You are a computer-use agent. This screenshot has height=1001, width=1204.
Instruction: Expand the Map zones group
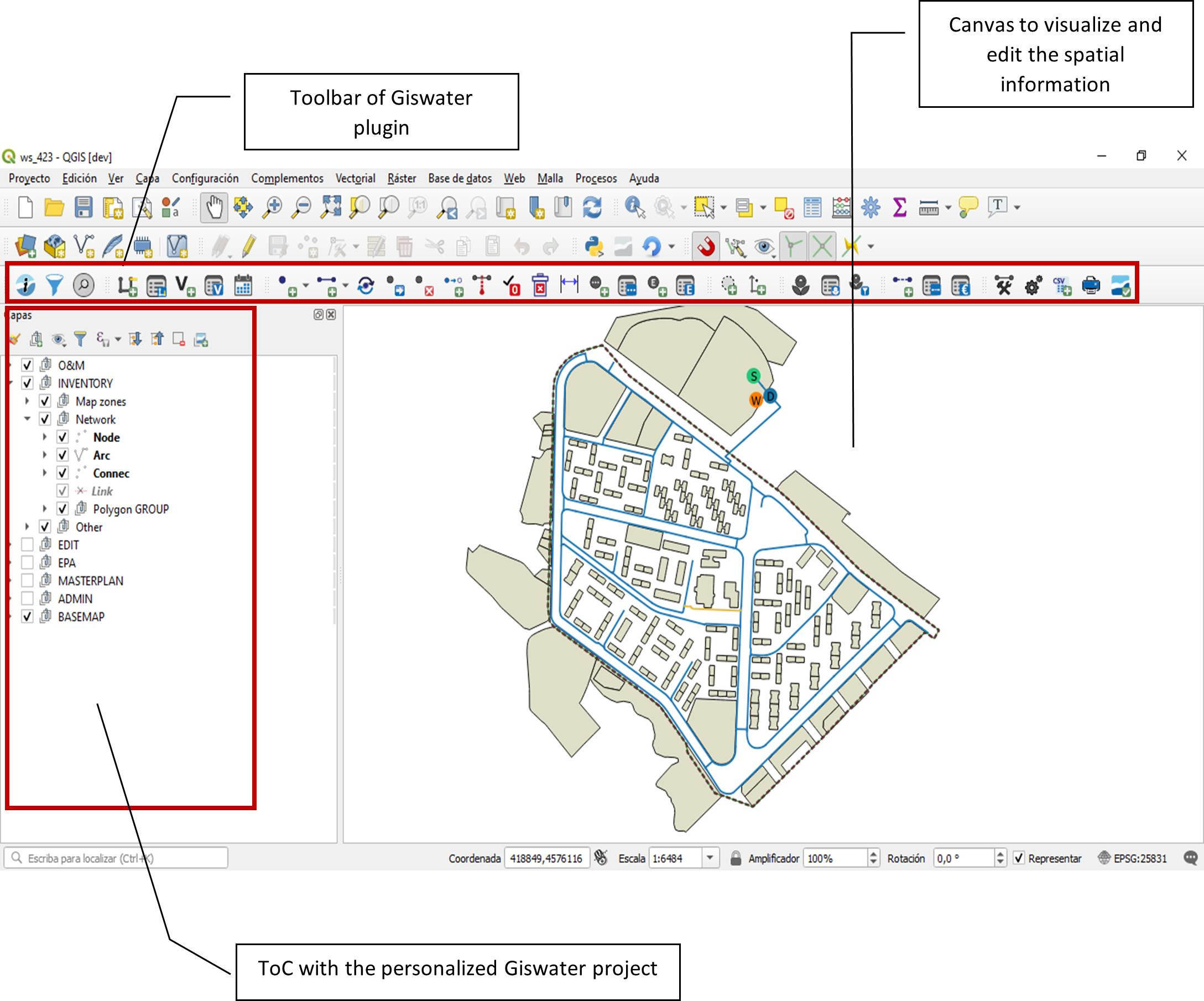pyautogui.click(x=27, y=402)
